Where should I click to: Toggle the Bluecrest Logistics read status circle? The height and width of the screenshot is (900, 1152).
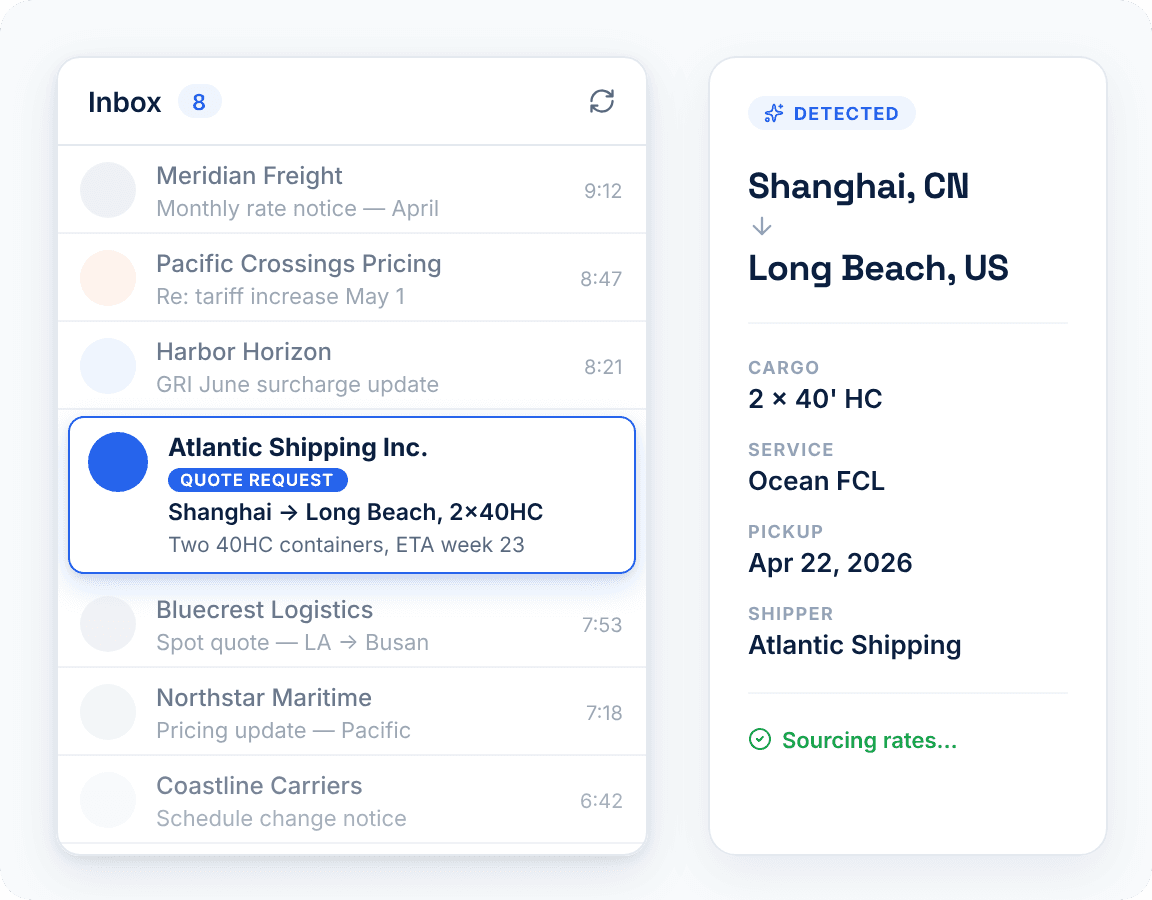coord(108,624)
